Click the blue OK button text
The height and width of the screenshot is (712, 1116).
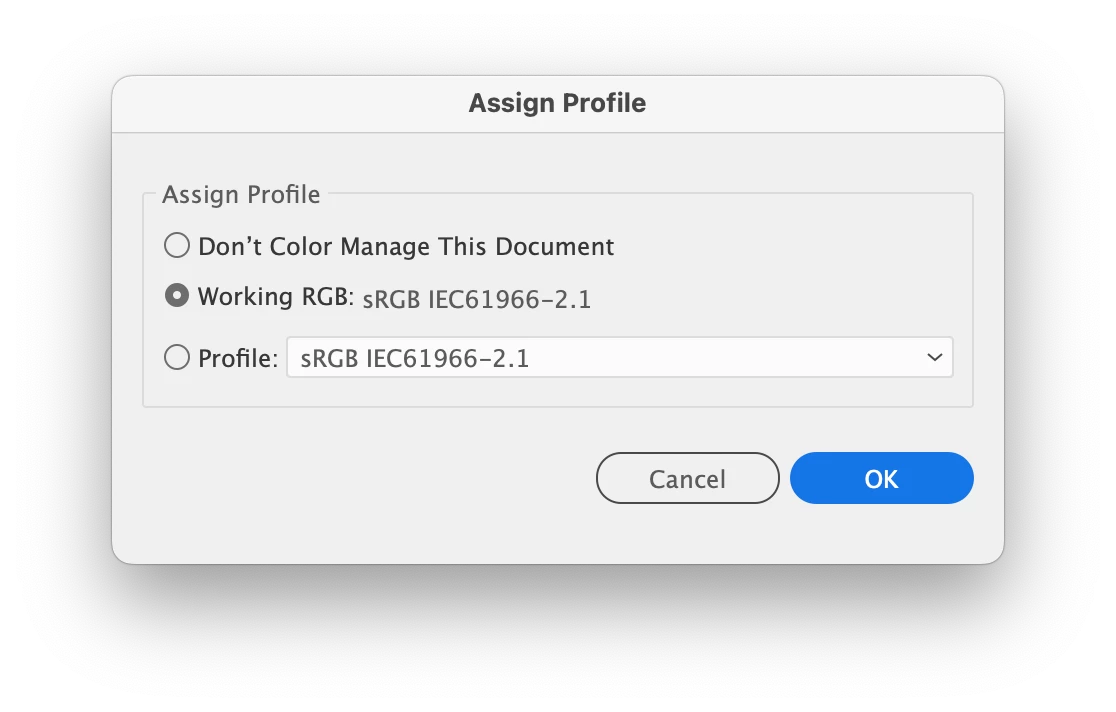coord(881,479)
